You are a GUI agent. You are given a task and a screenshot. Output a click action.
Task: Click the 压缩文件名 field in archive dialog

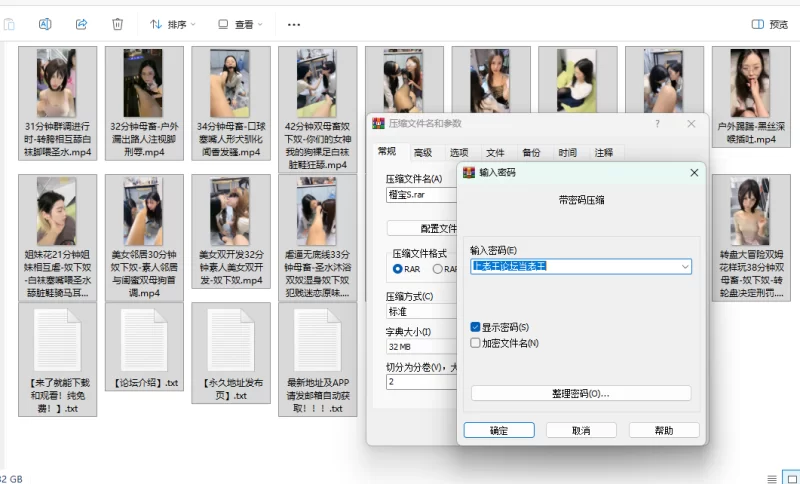pyautogui.click(x=421, y=195)
